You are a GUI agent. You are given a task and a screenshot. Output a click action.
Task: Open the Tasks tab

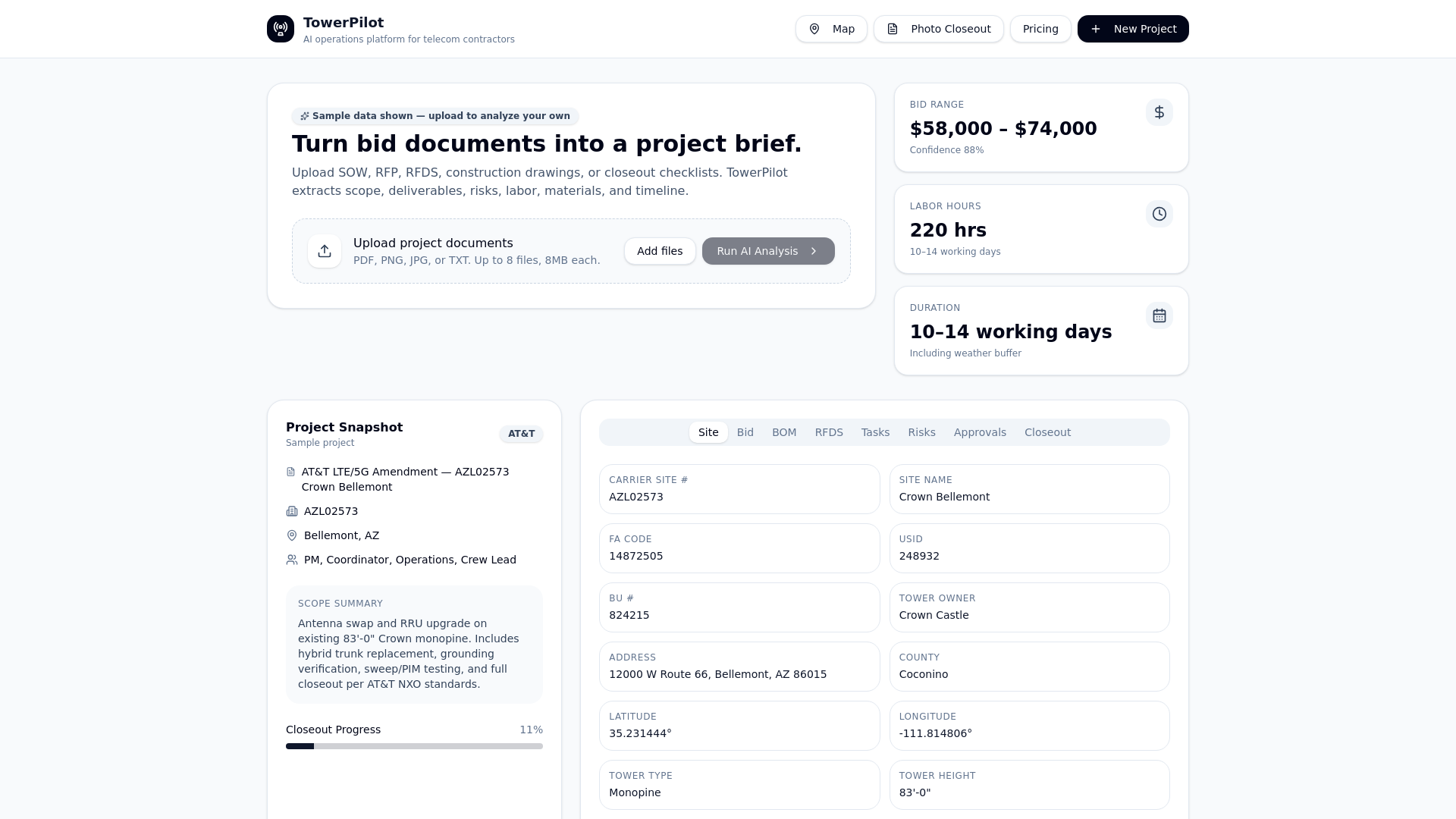(x=875, y=432)
